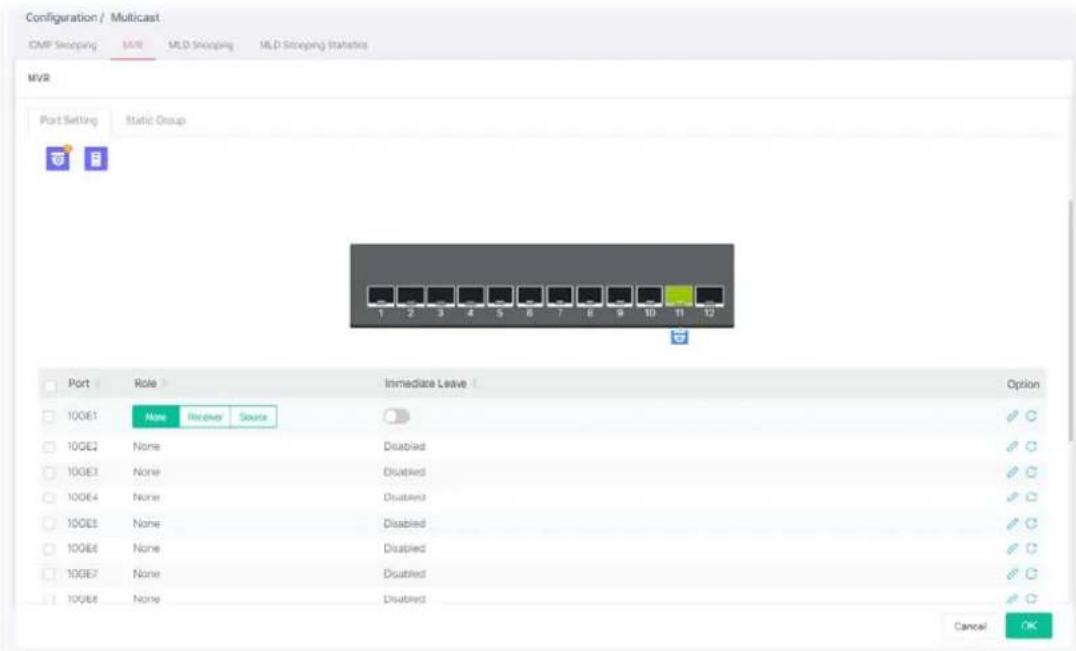Screen dimensions: 1076x651
Task: Sort table by Port column
Action: point(97,383)
